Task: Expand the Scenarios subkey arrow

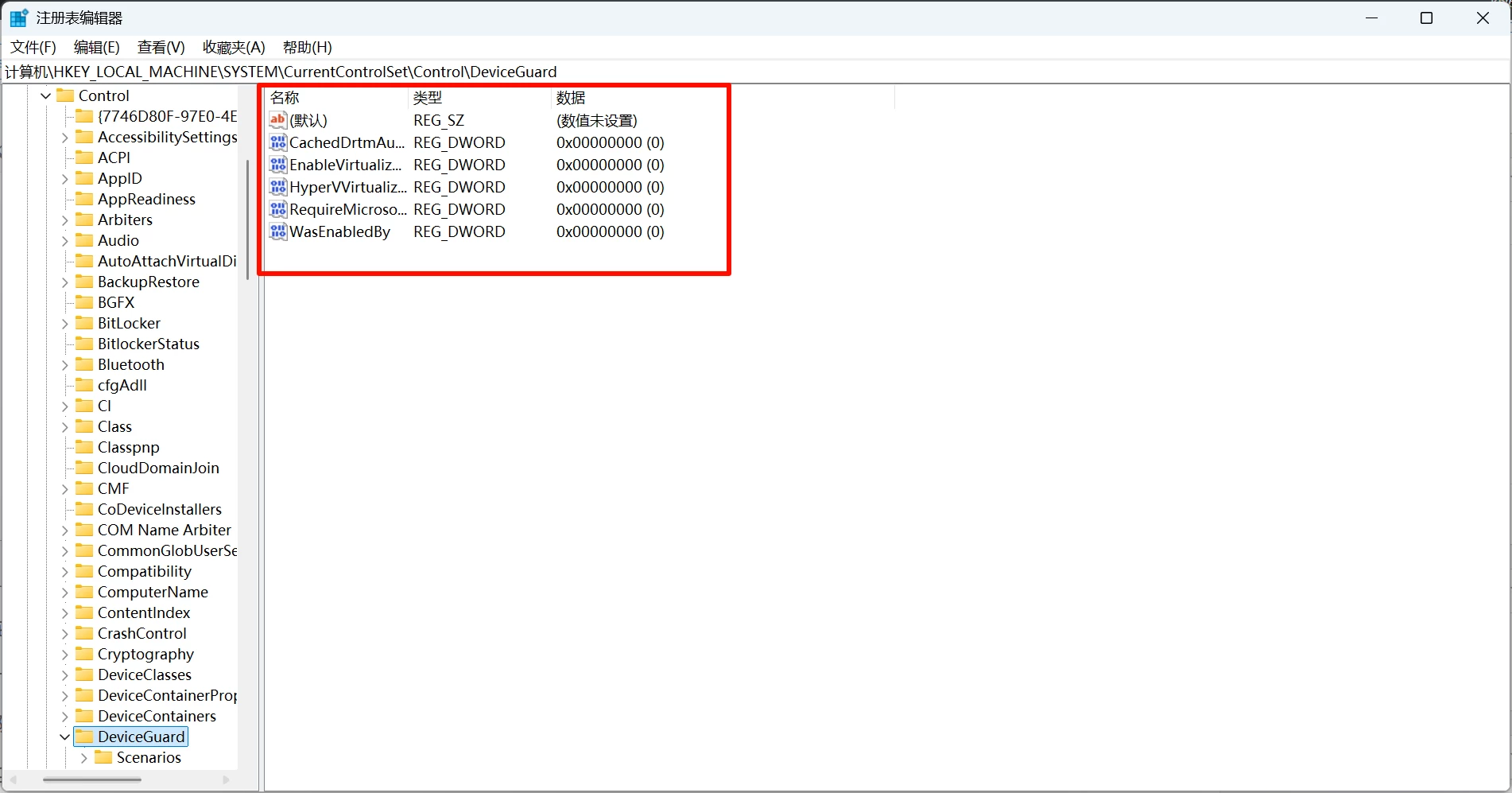Action: point(83,758)
